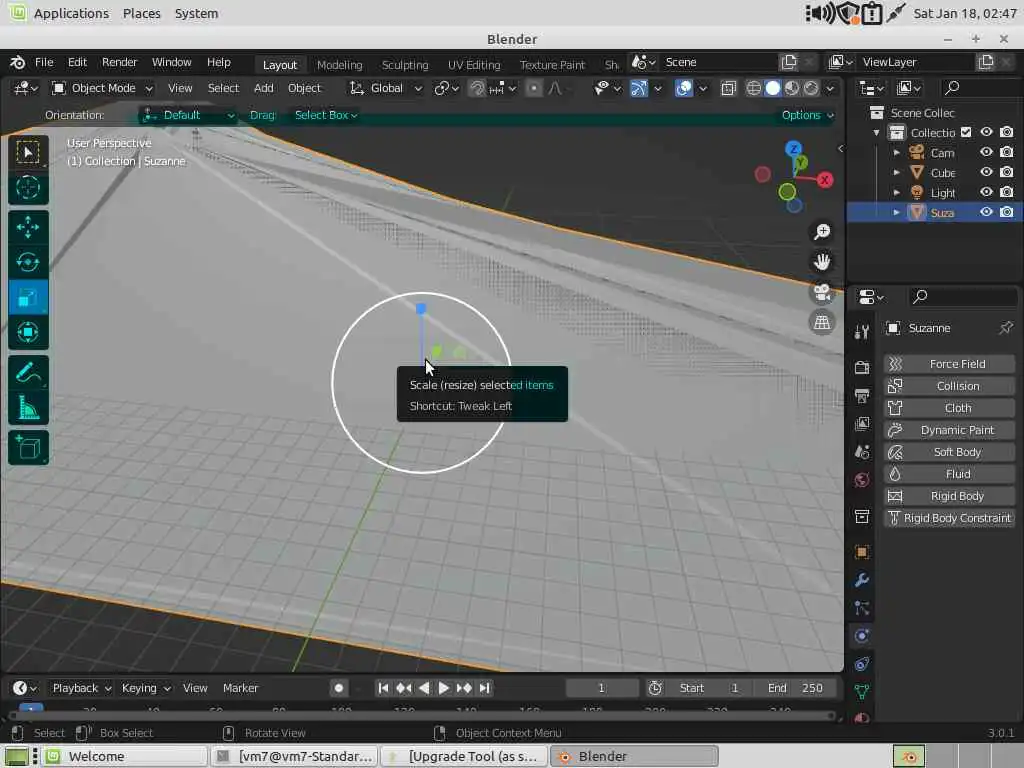This screenshot has height=768, width=1024.
Task: Click the X axis on navigation gizmo
Action: 825,180
